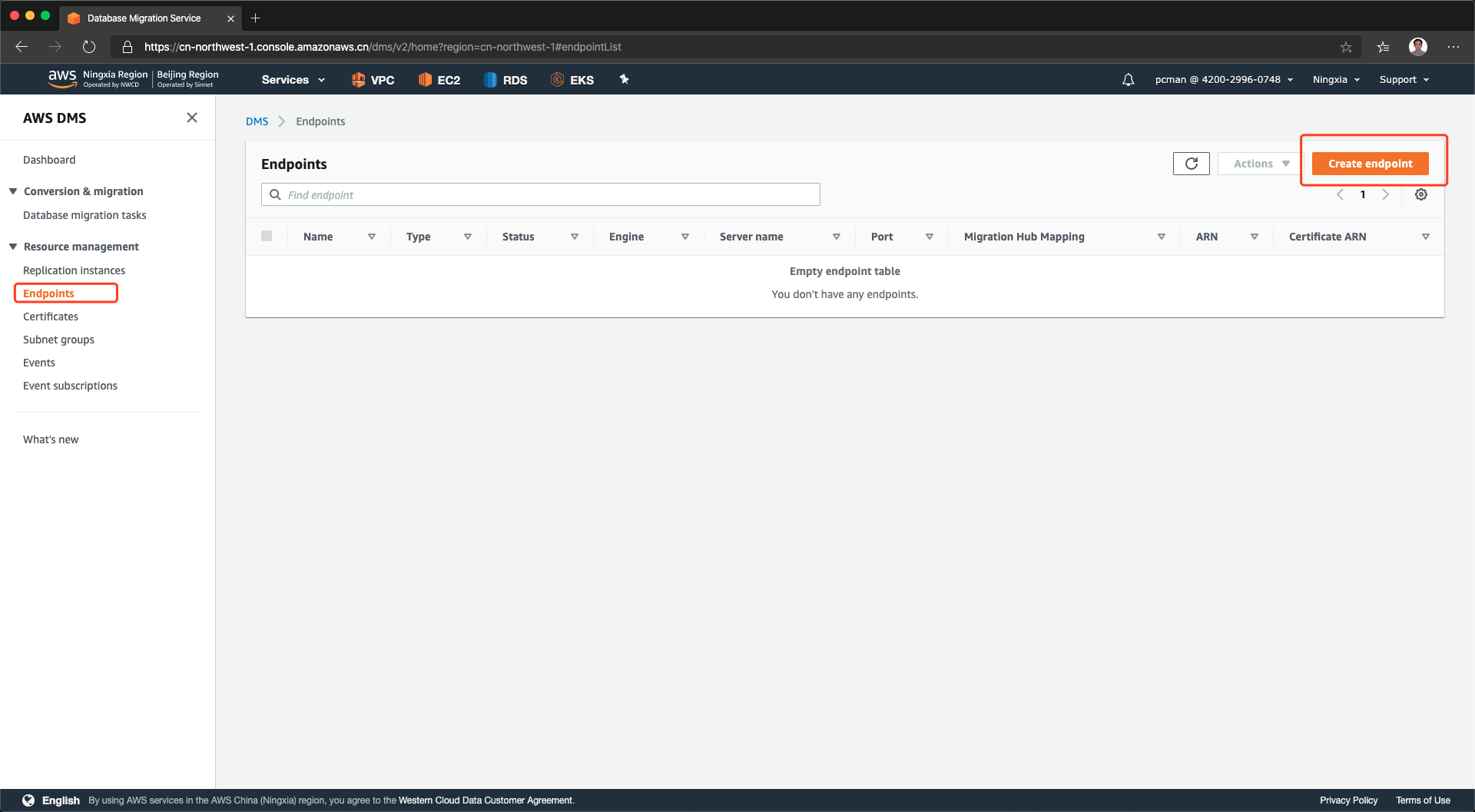Close the AWS DMS sidebar
Image resolution: width=1475 pixels, height=812 pixels.
[192, 118]
